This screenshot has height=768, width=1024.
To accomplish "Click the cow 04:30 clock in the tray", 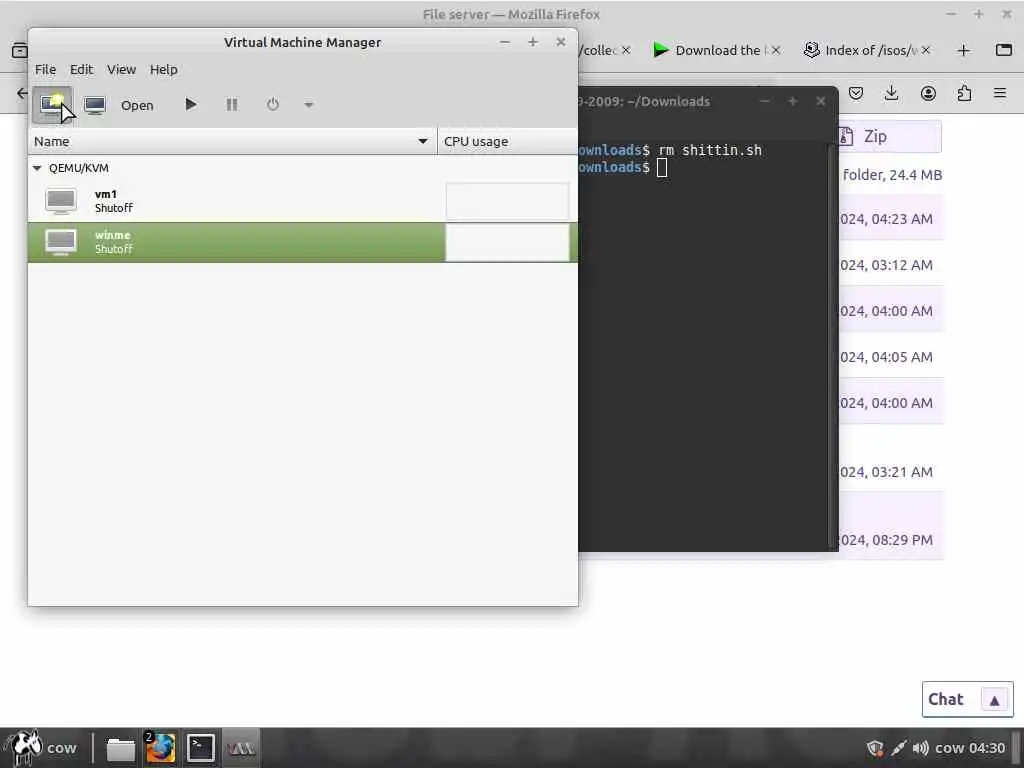I will click(x=970, y=748).
